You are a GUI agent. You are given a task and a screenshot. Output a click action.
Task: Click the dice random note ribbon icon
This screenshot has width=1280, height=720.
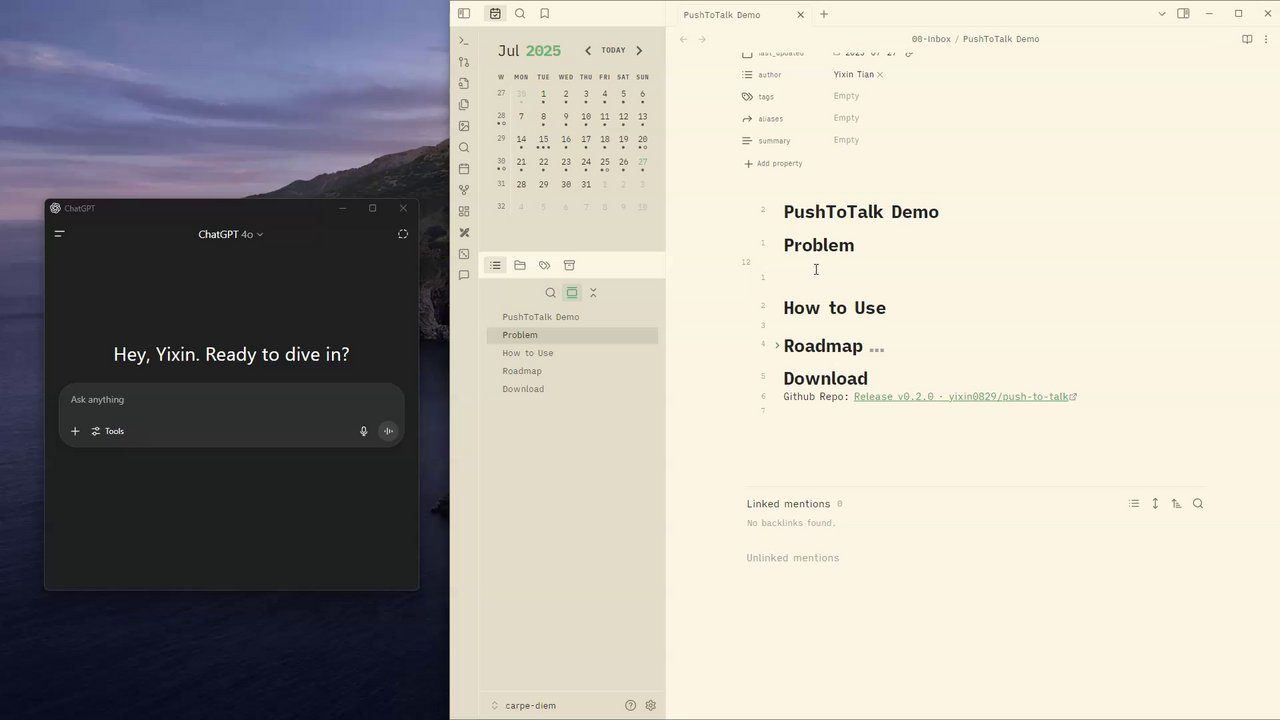click(x=464, y=254)
